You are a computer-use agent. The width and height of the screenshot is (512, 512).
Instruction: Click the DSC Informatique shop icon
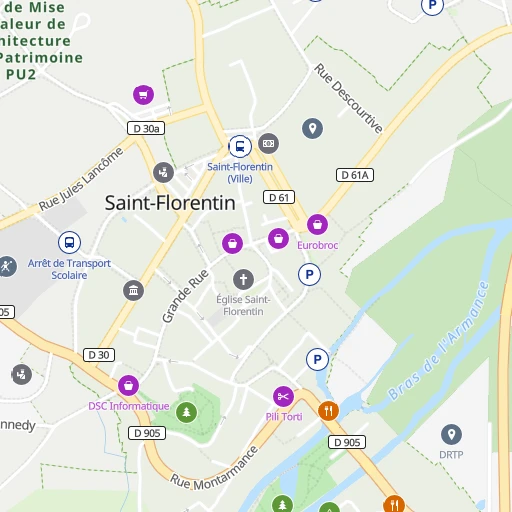(128, 386)
